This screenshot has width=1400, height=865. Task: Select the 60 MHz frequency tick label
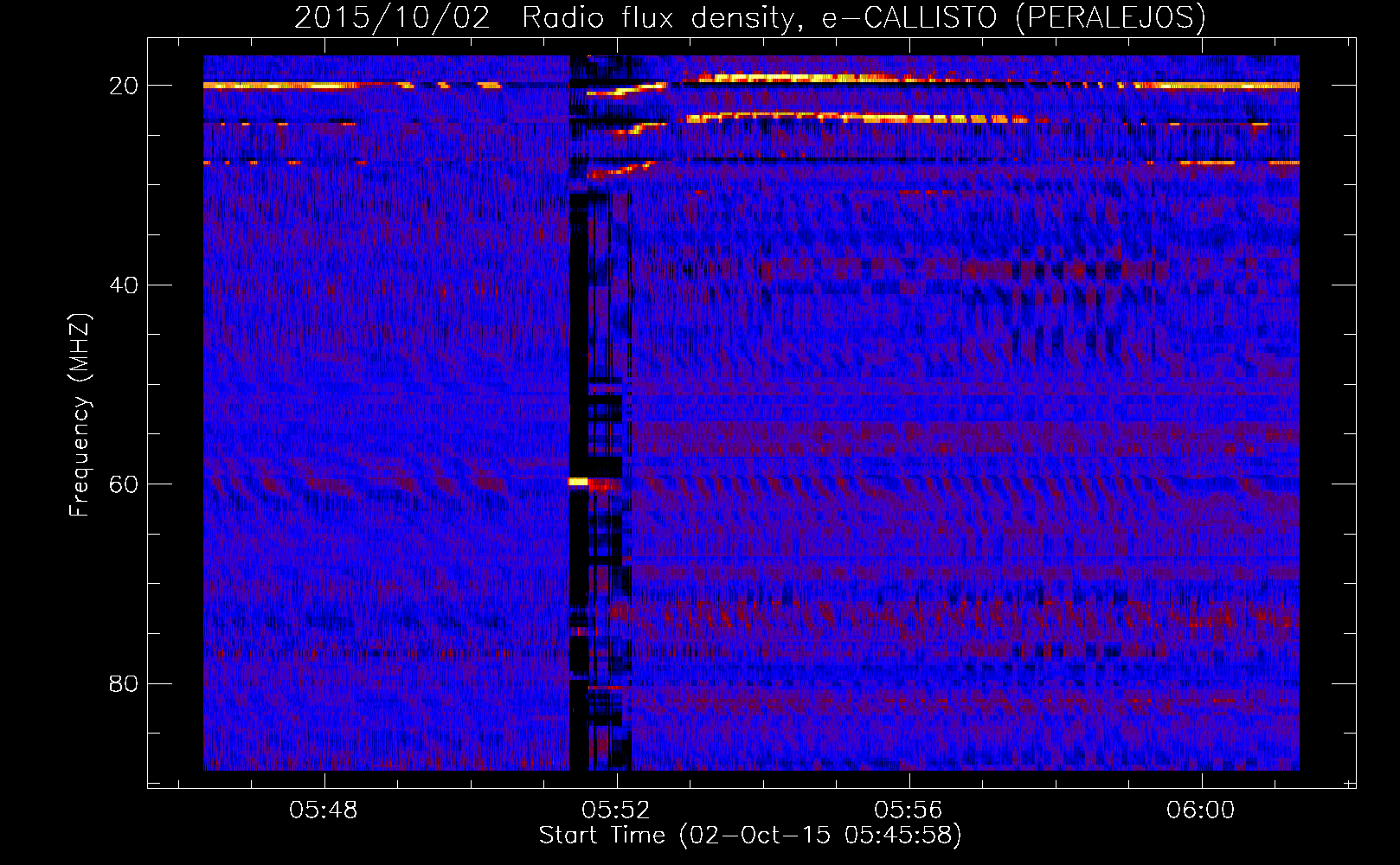(x=124, y=484)
